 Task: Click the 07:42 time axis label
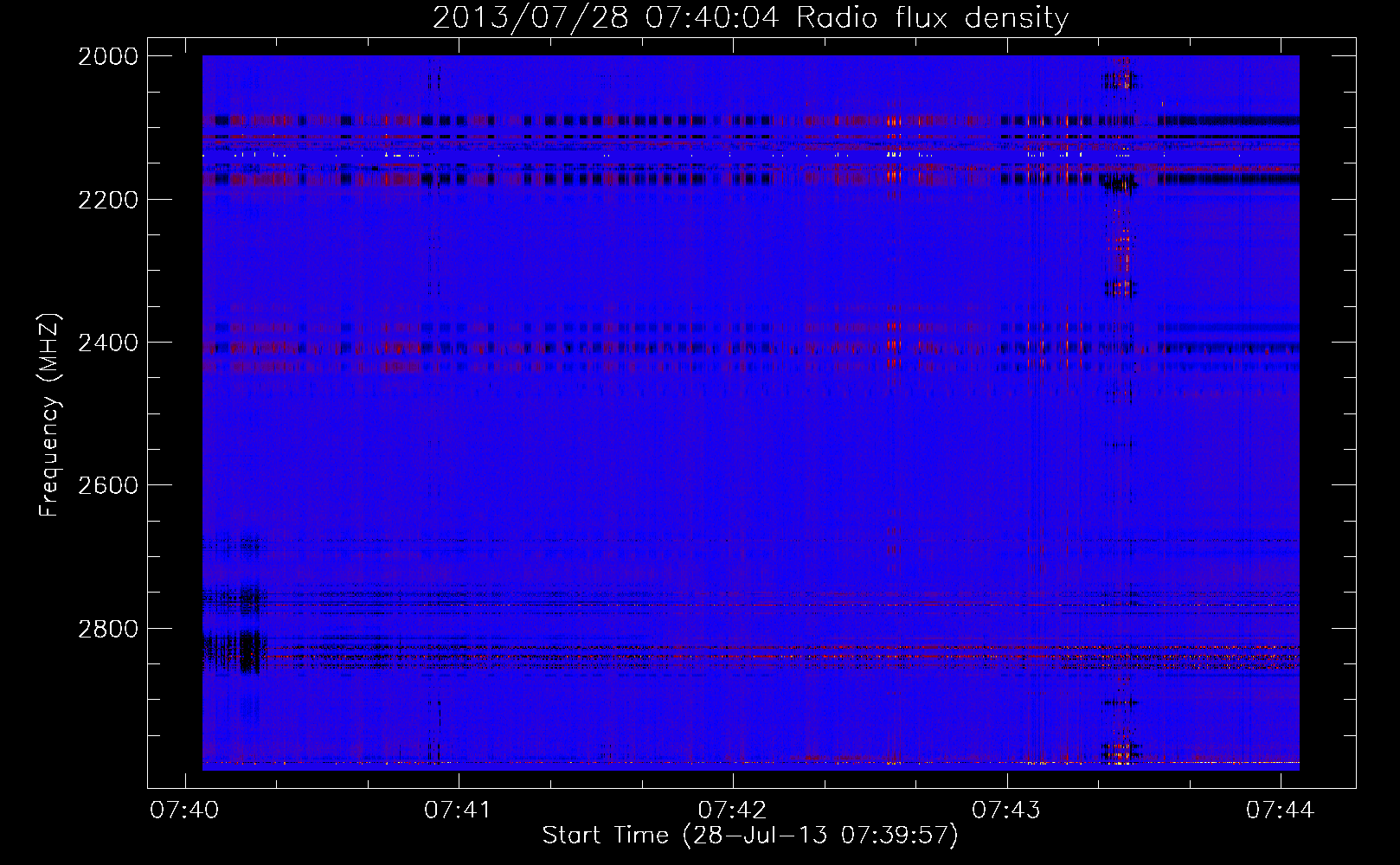click(732, 810)
